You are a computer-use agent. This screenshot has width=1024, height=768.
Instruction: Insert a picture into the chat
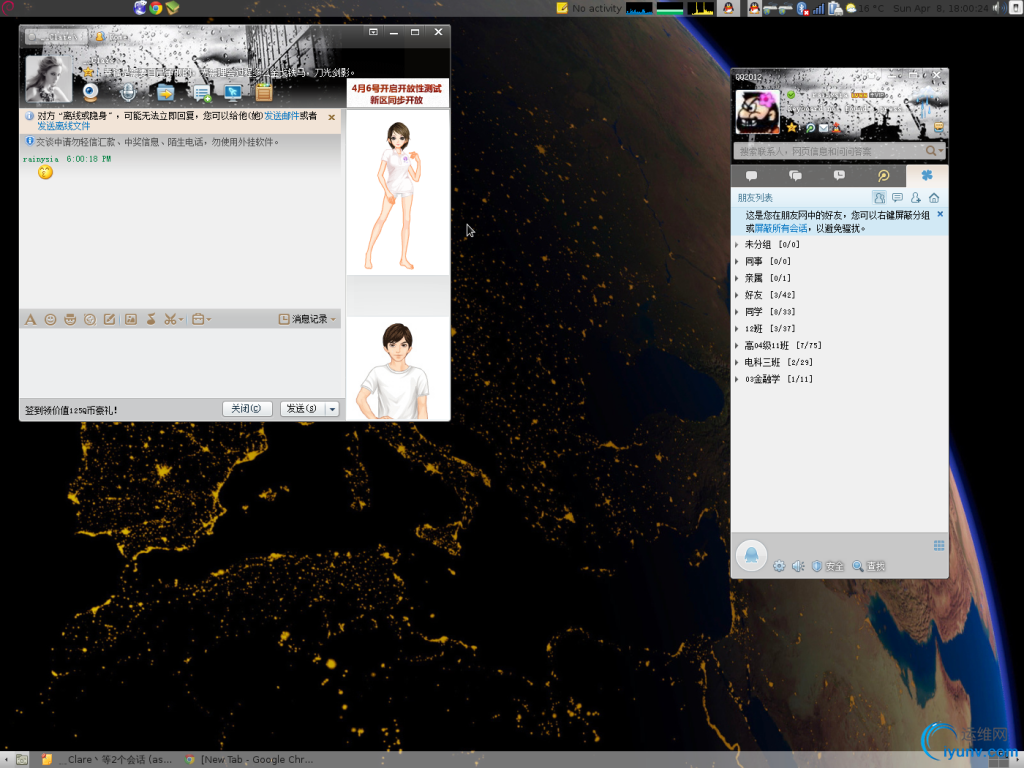tap(131, 319)
